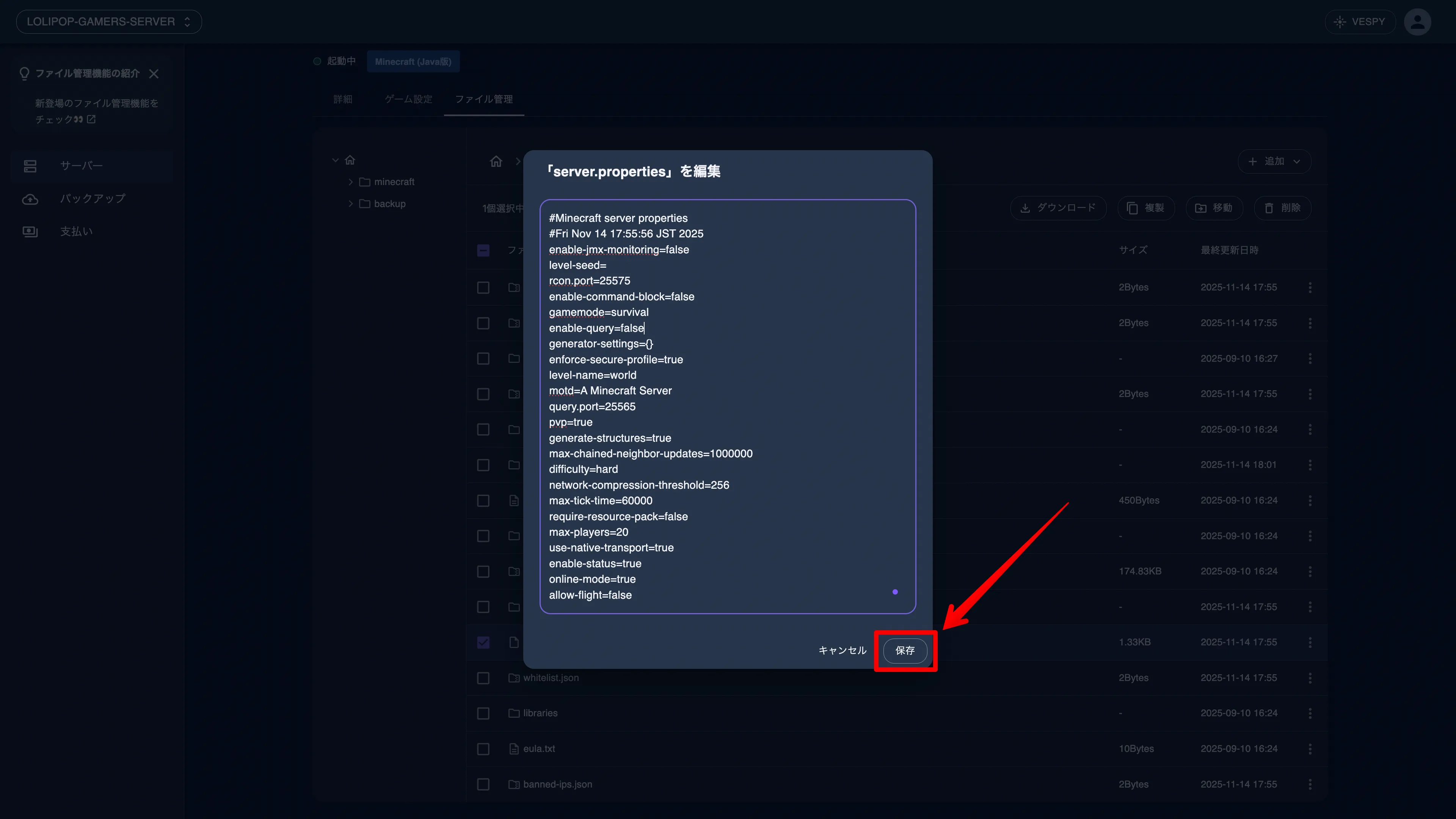The width and height of the screenshot is (1456, 819).
Task: Switch to the ゲーム設定 tab
Action: 408,99
